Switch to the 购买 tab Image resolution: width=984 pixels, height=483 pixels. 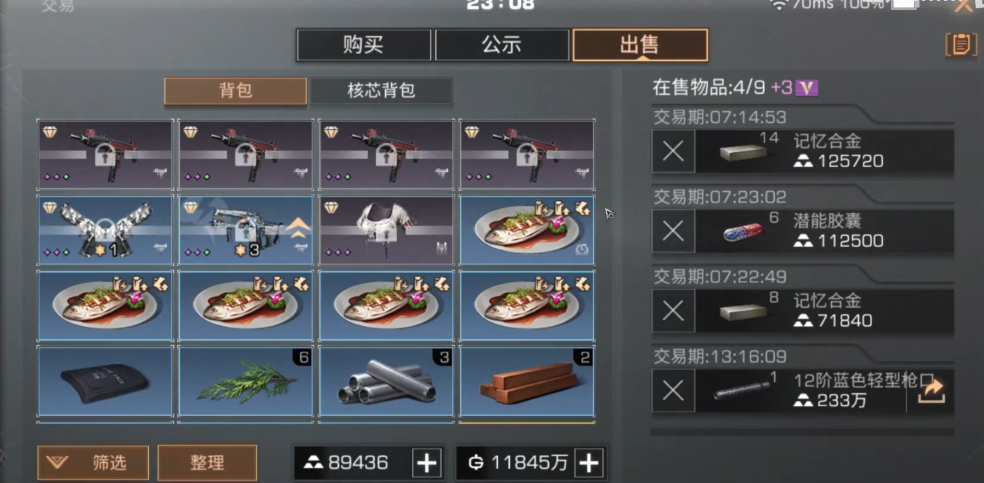[363, 45]
